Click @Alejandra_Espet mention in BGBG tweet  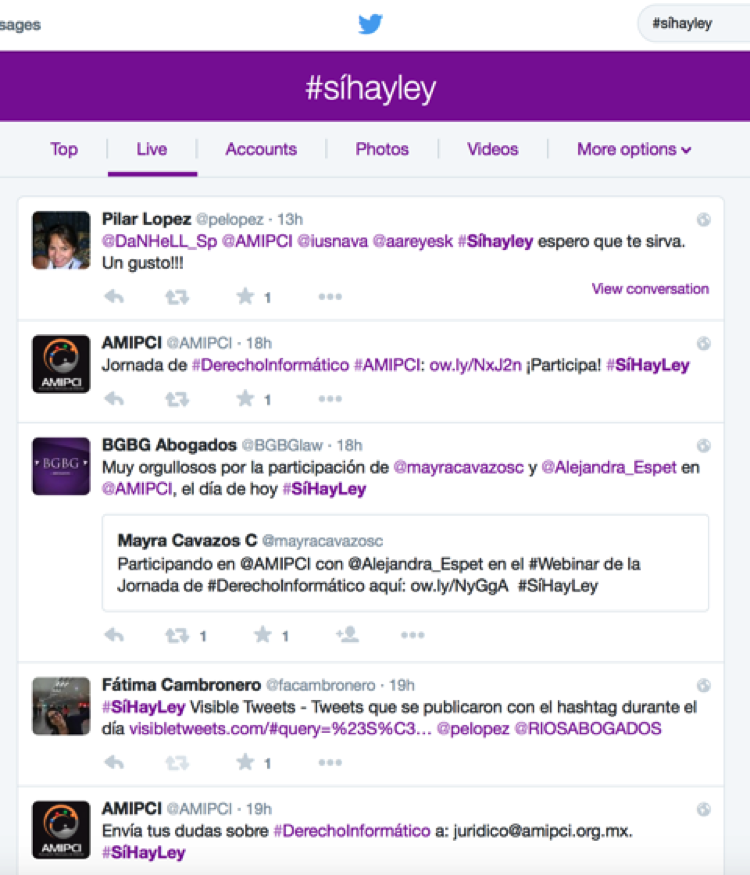pyautogui.click(x=609, y=467)
